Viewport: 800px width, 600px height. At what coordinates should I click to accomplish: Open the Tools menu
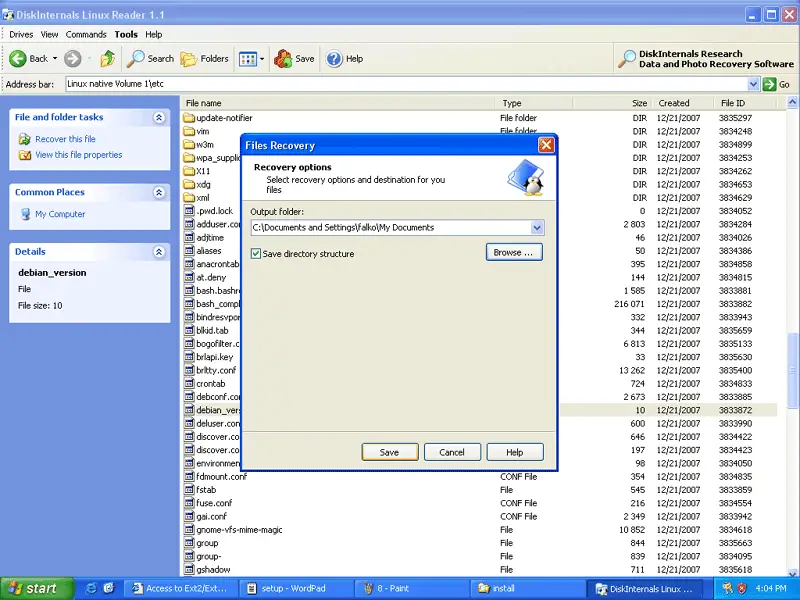click(126, 34)
